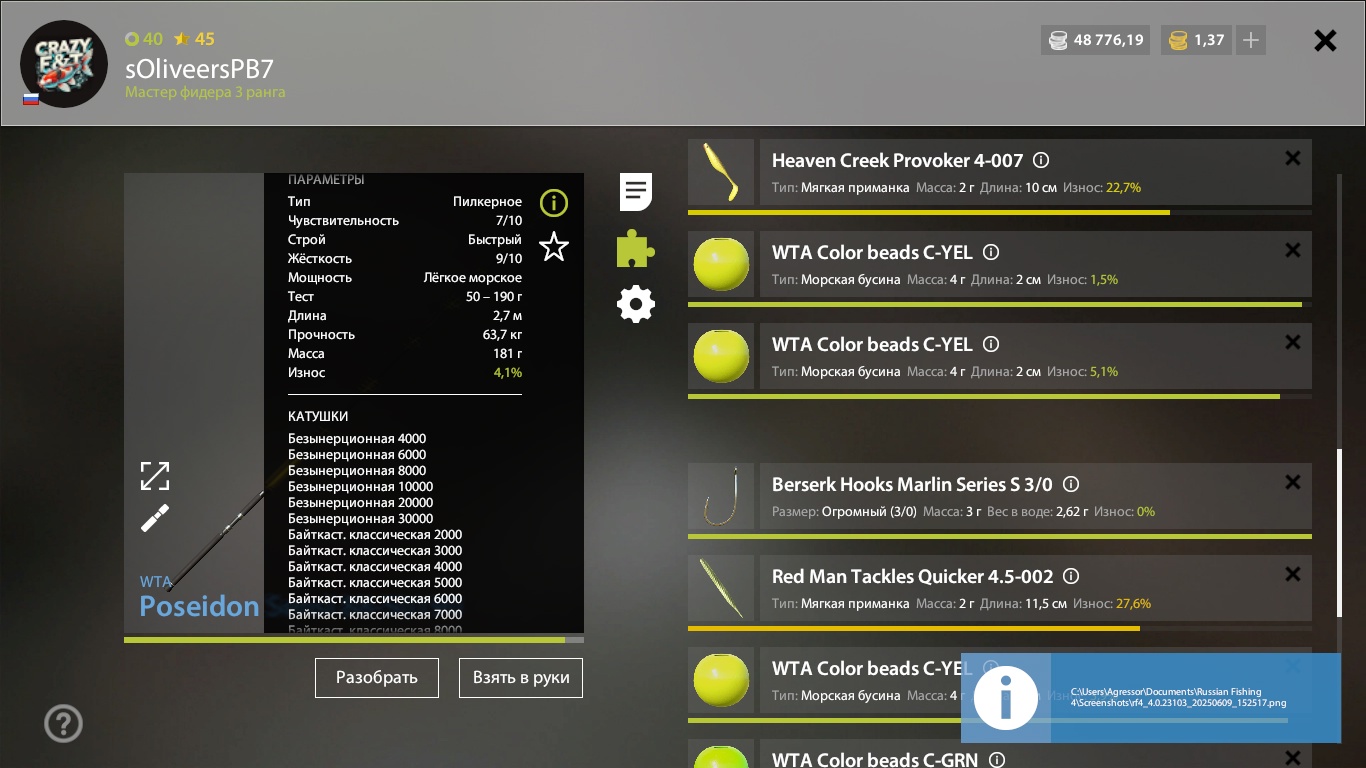Click rank text Мастер фидера 3 ранга
The height and width of the screenshot is (768, 1366).
point(205,92)
